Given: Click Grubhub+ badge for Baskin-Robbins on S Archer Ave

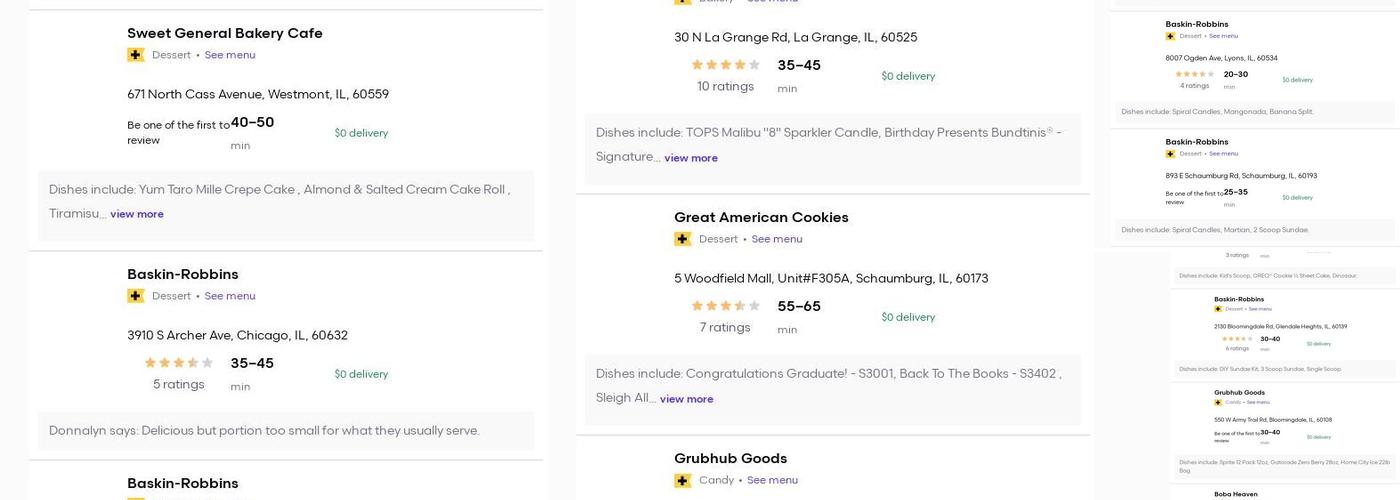Looking at the screenshot, I should click(x=136, y=296).
